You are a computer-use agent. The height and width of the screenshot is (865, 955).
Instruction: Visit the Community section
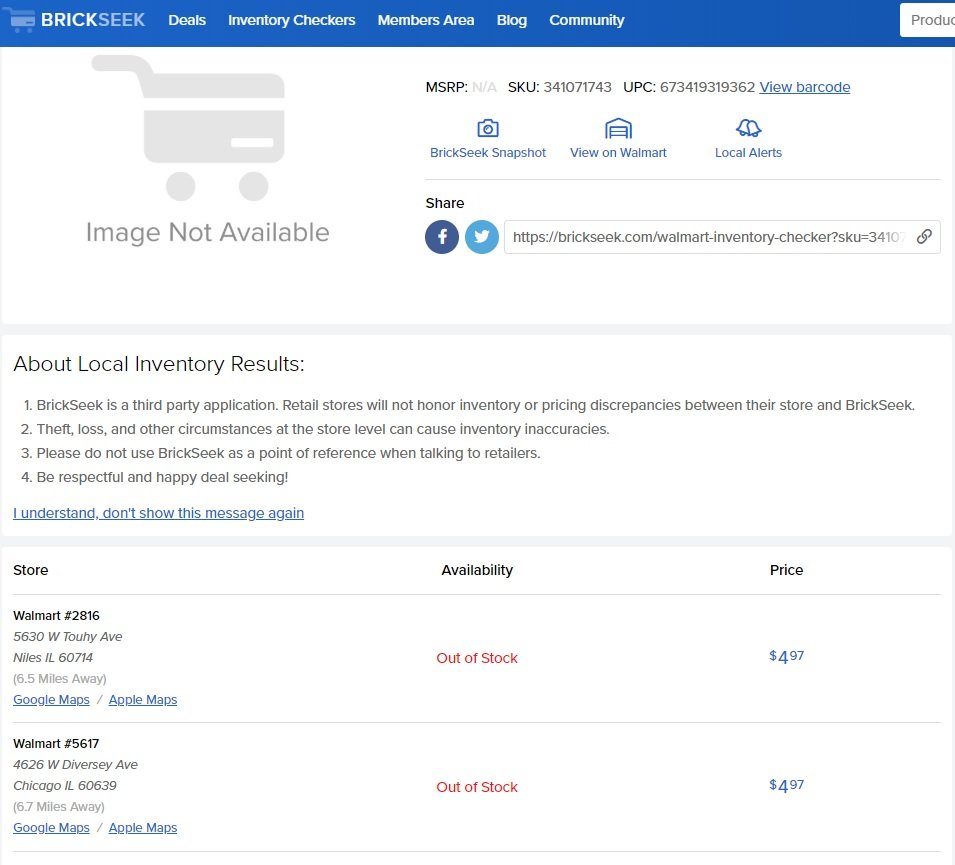coord(586,20)
